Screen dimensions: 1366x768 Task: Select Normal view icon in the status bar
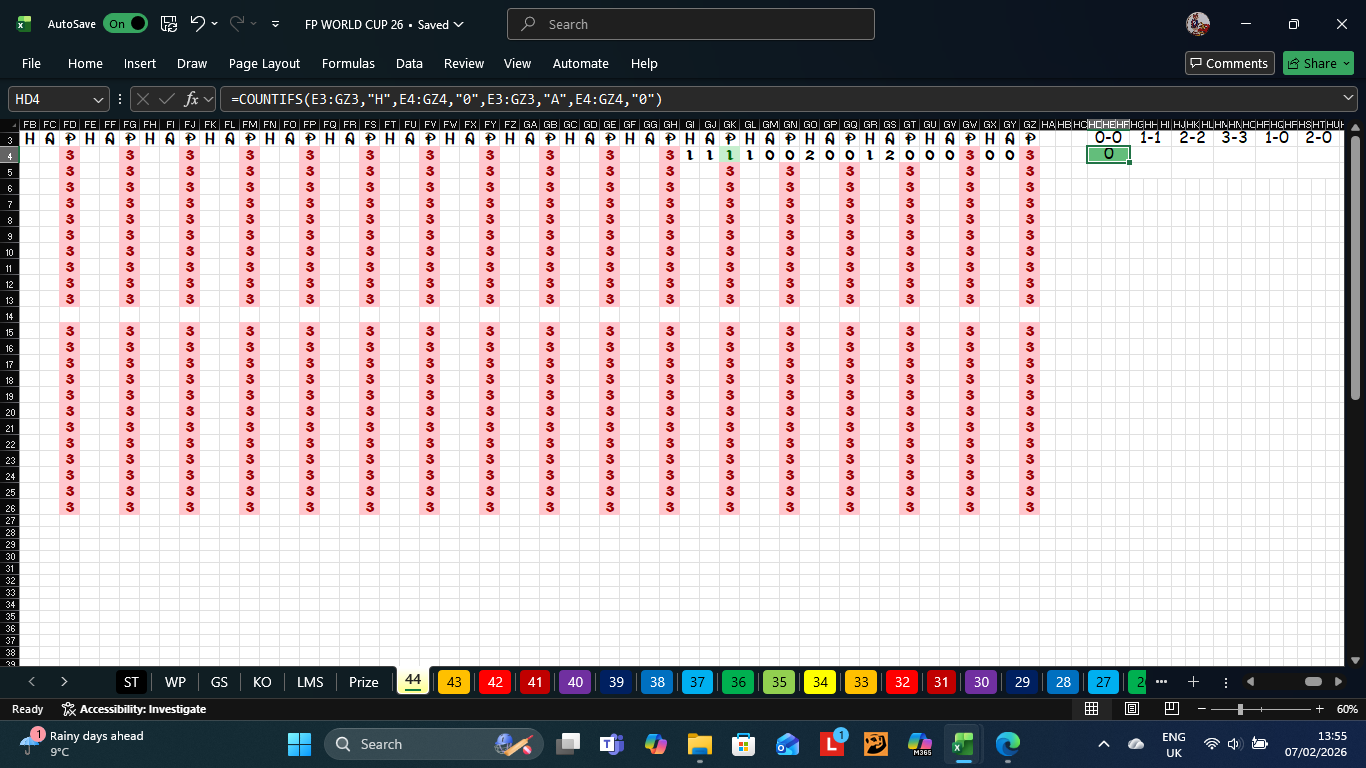(x=1092, y=708)
